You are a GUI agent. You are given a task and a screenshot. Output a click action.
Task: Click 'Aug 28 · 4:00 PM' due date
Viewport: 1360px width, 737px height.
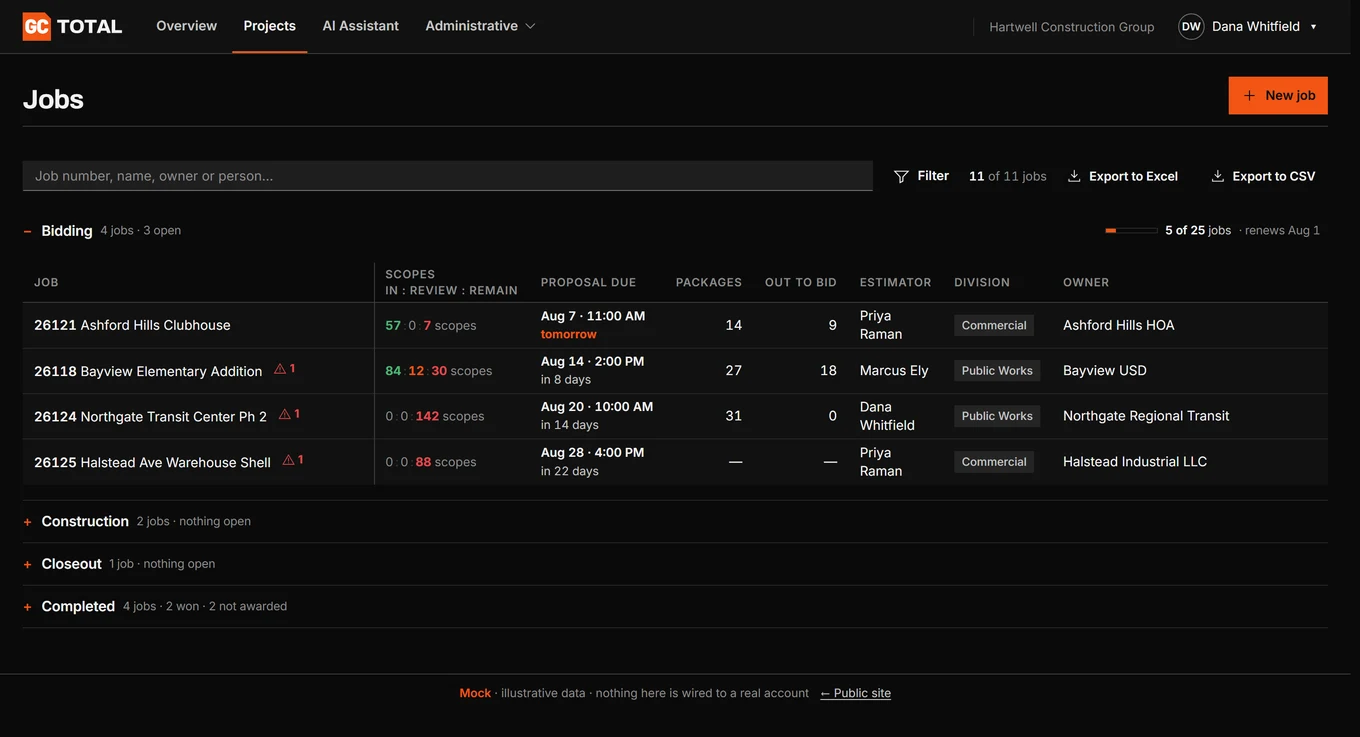tap(592, 453)
